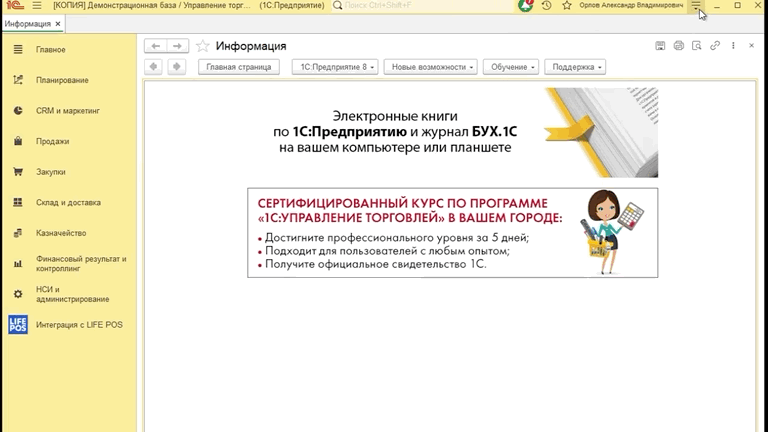Open the 1C main menu hamburger icon
This screenshot has height=432, width=768.
click(37, 5)
